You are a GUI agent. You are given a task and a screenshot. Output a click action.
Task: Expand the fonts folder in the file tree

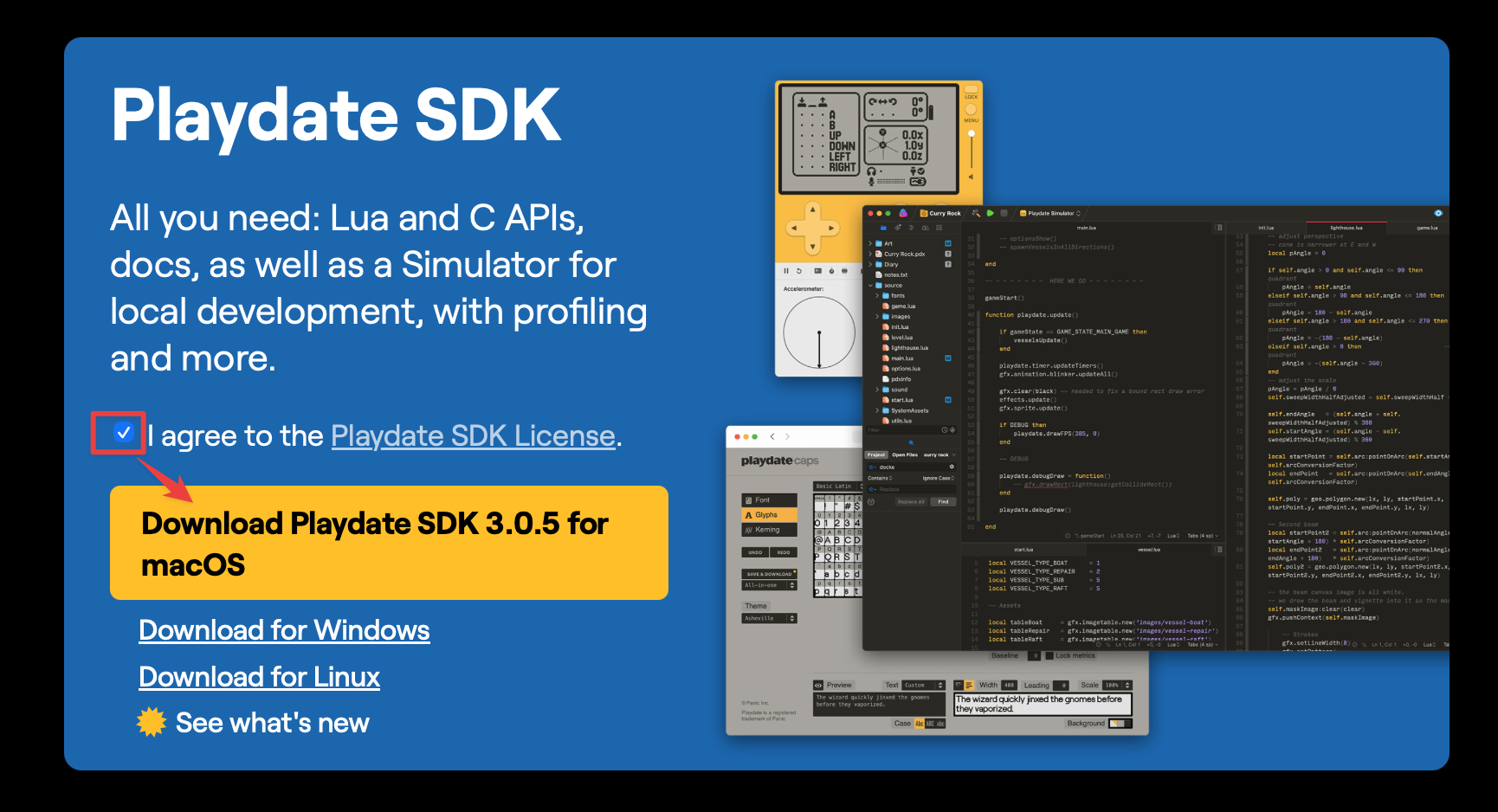tap(877, 296)
